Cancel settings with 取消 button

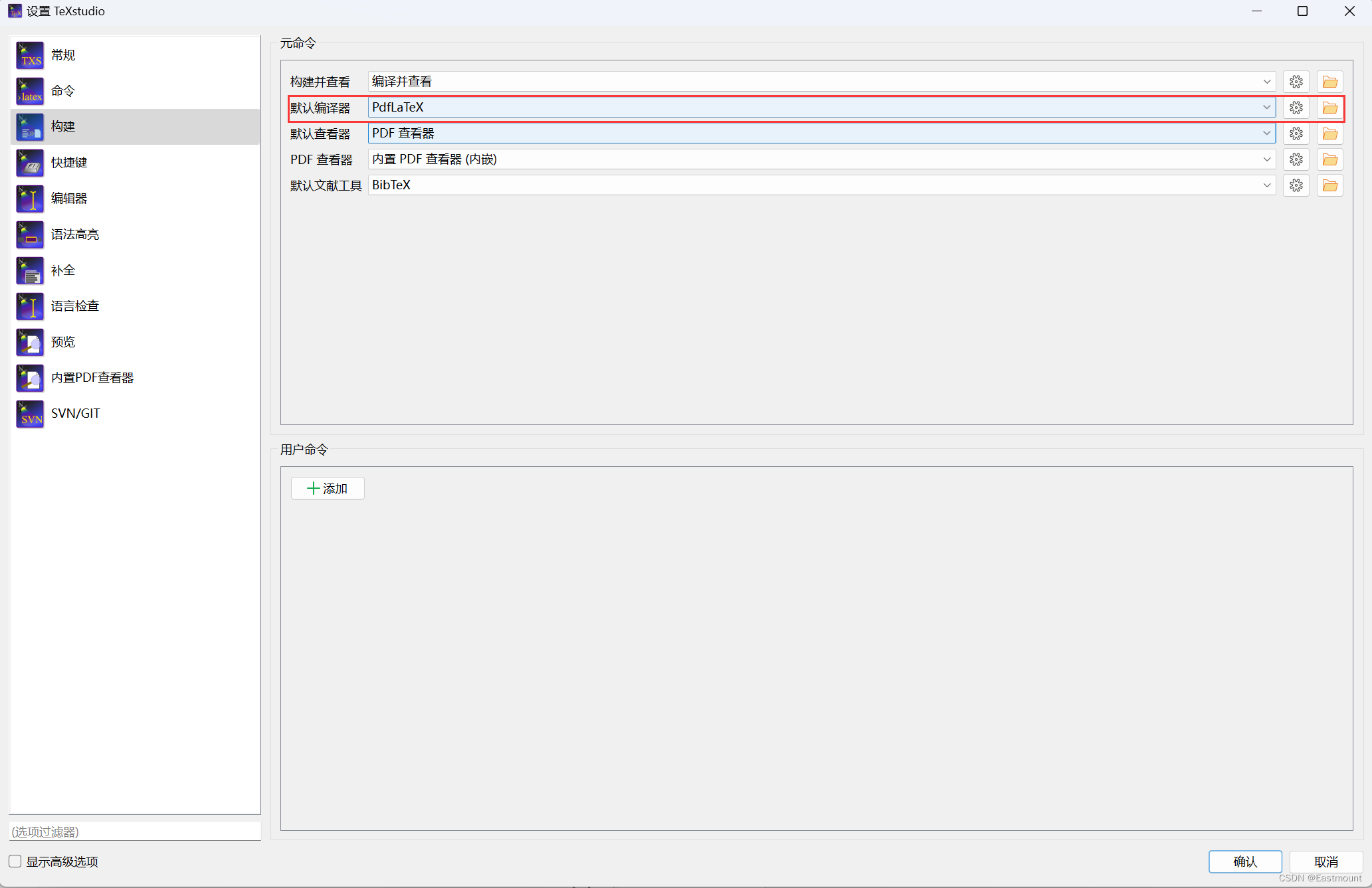click(1326, 861)
